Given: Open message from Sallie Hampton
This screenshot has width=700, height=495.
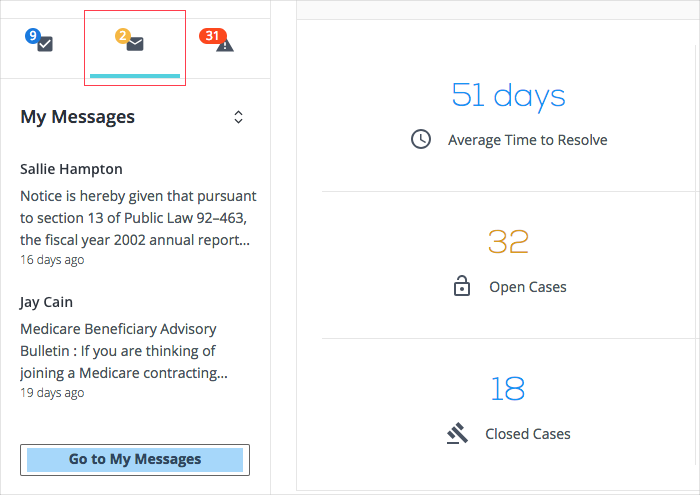Looking at the screenshot, I should (71, 169).
